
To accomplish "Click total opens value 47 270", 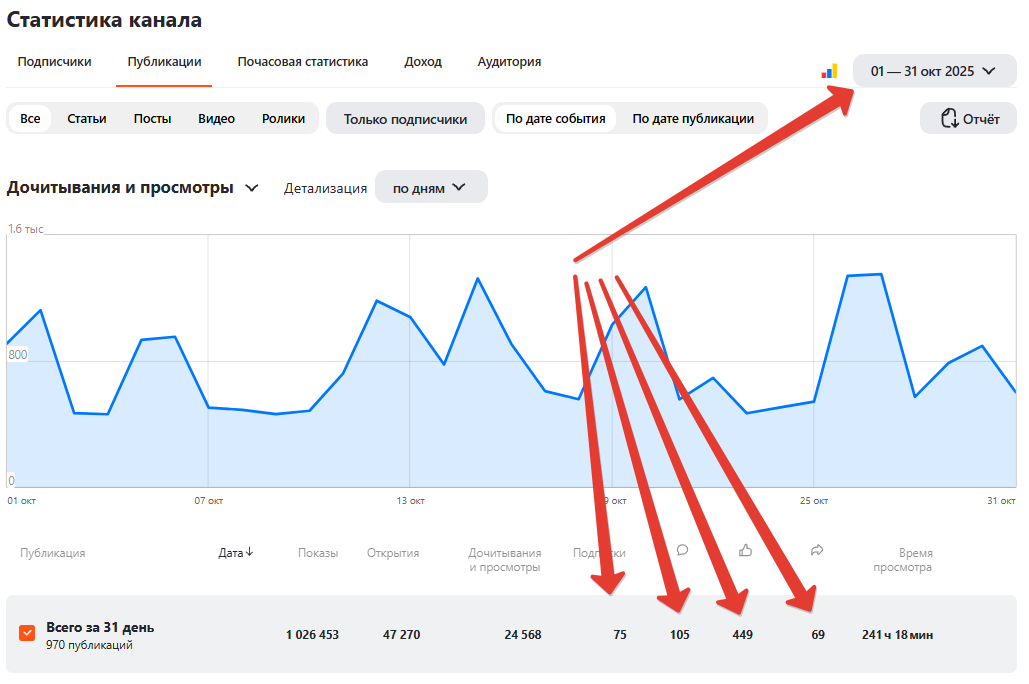I will click(x=402, y=635).
